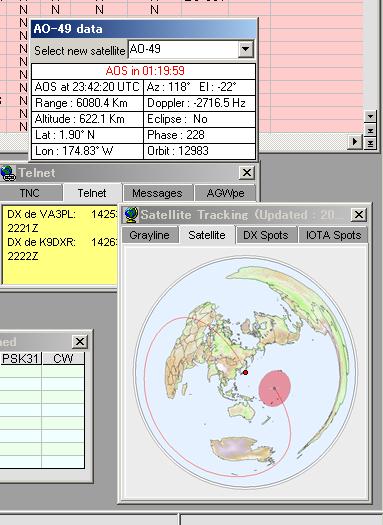Switch to the AGWpe tab
Viewport: 383px width, 525px height.
pyautogui.click(x=225, y=193)
